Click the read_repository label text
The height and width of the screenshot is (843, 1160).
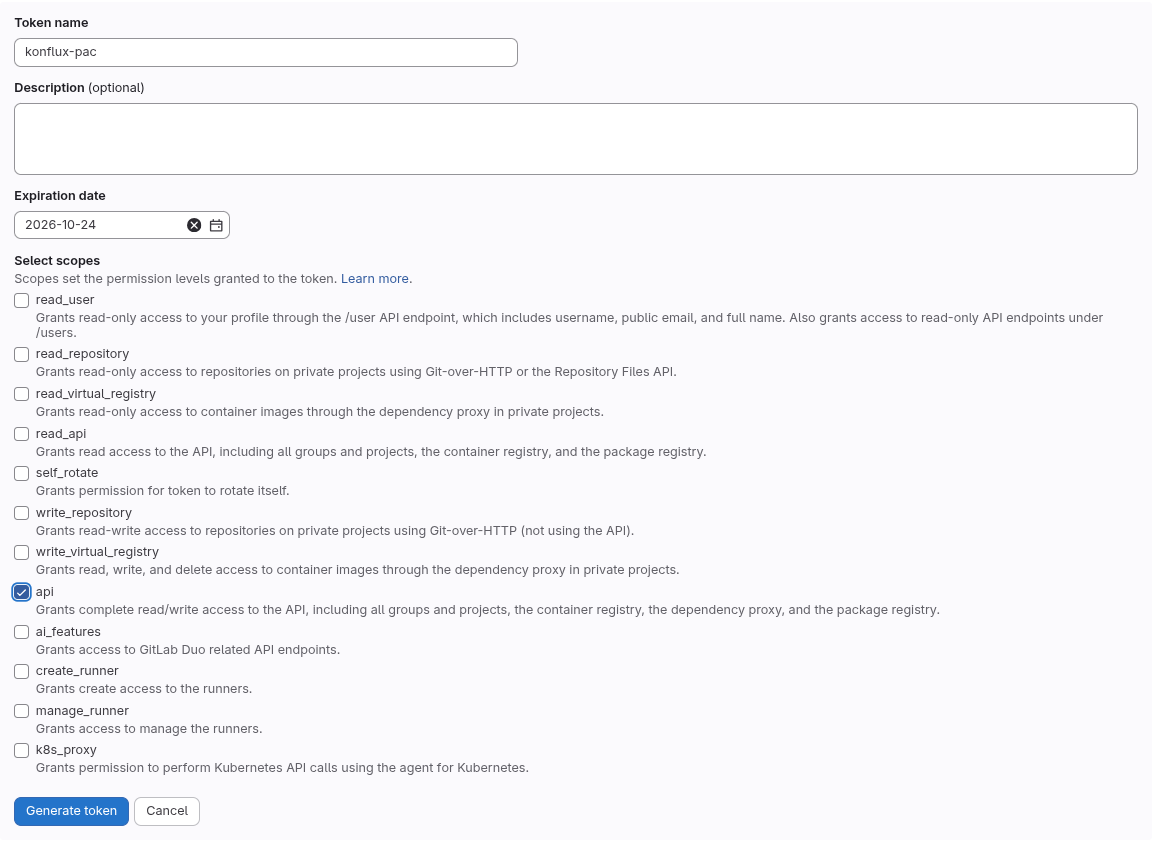(x=82, y=353)
